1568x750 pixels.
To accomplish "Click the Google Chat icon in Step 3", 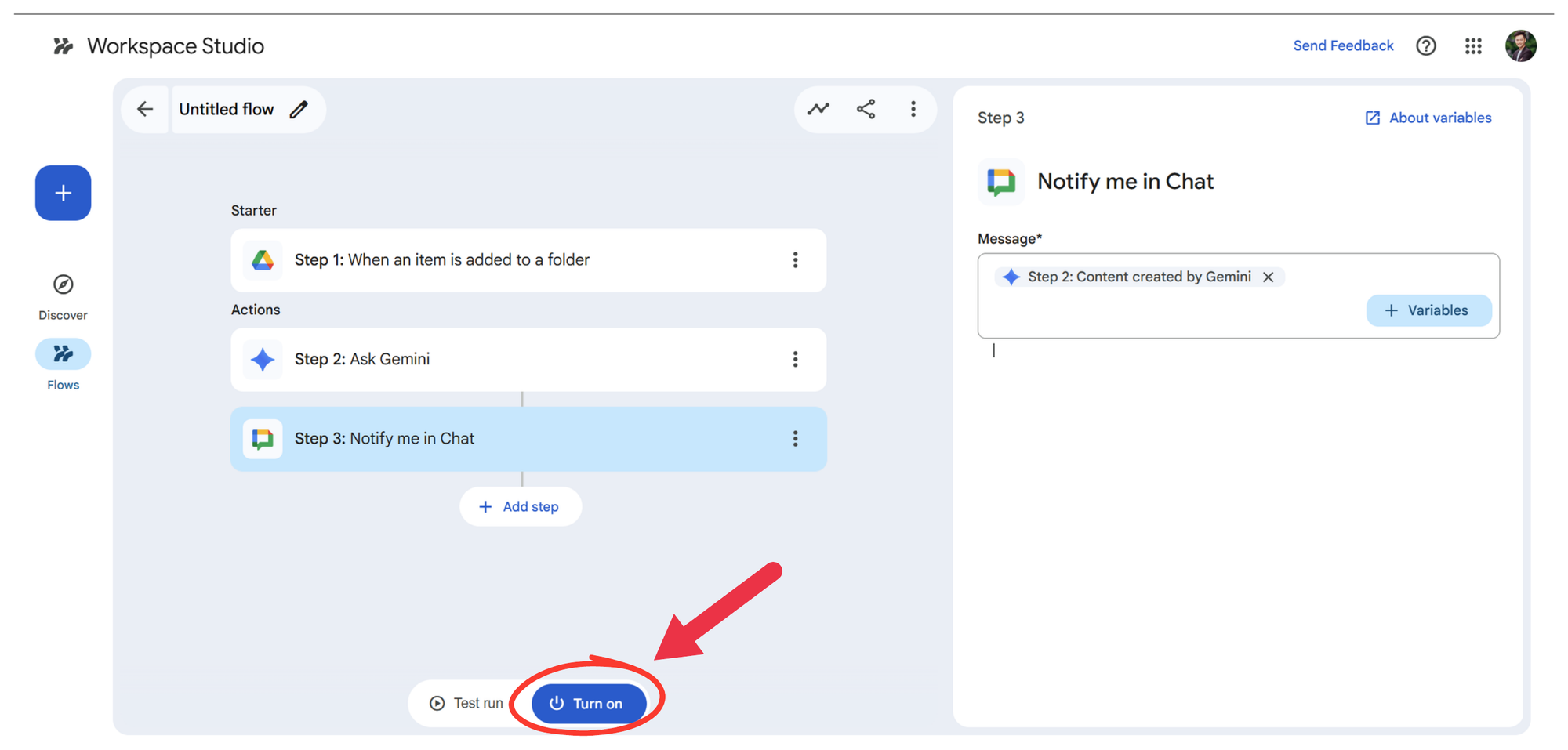I will [263, 439].
